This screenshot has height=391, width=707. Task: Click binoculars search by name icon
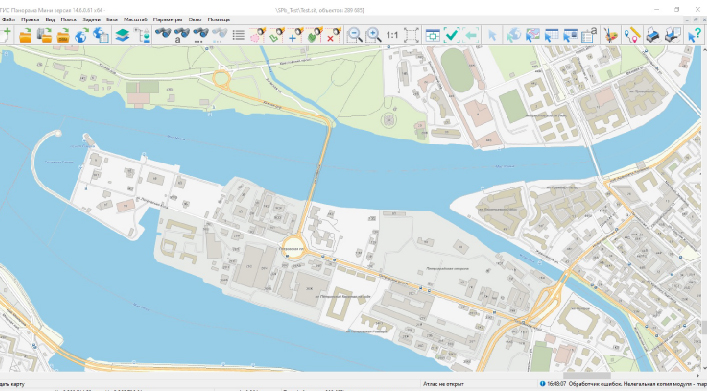point(182,35)
